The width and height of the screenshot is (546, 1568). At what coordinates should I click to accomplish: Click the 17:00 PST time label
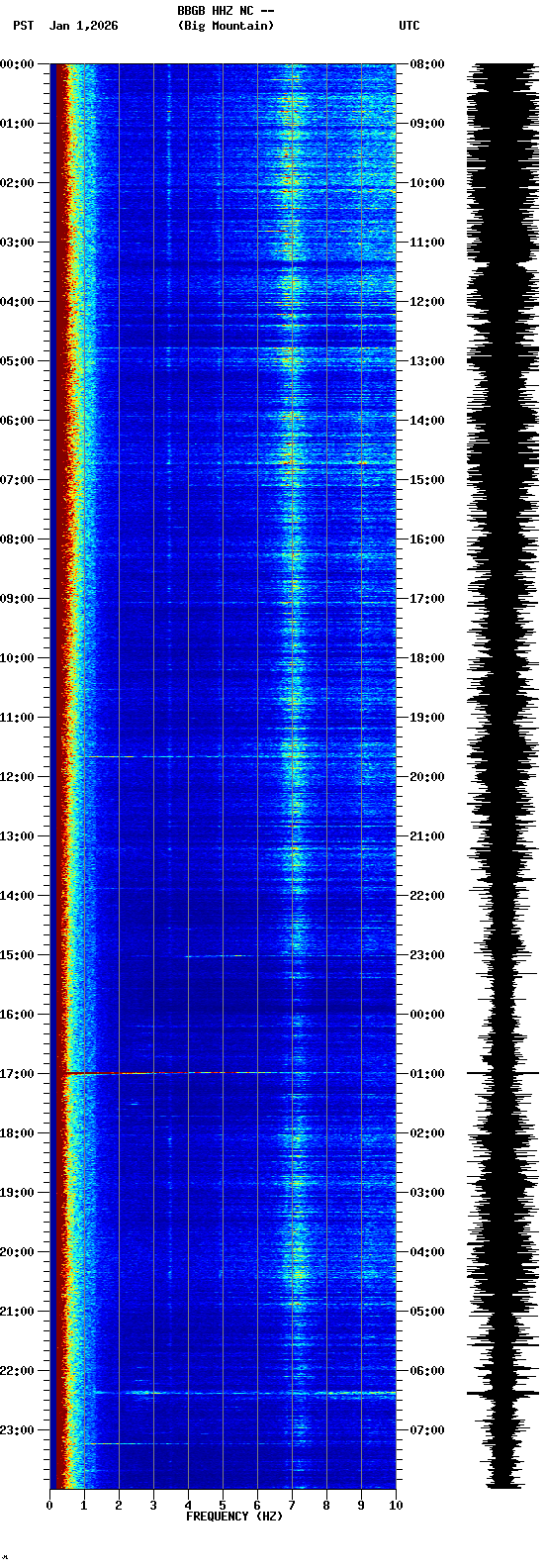(17, 1074)
